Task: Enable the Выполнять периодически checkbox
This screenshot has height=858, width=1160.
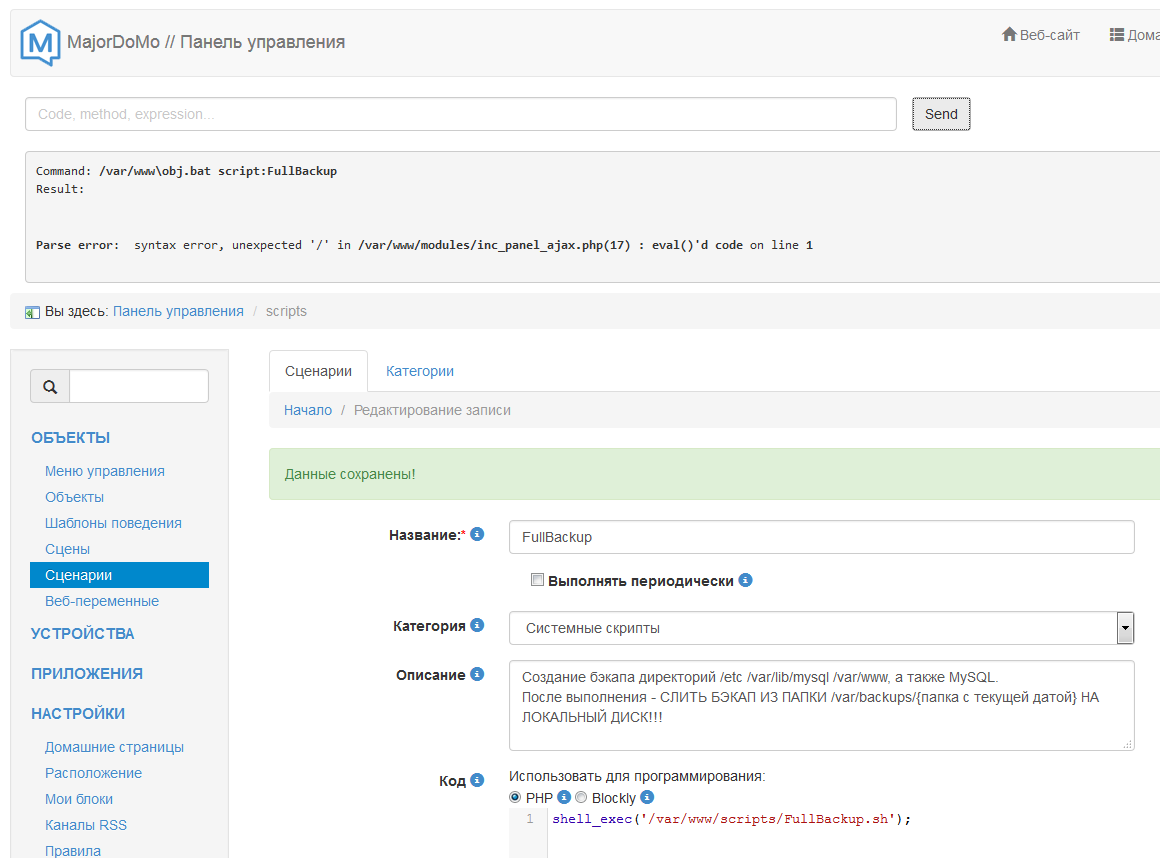Action: click(537, 580)
